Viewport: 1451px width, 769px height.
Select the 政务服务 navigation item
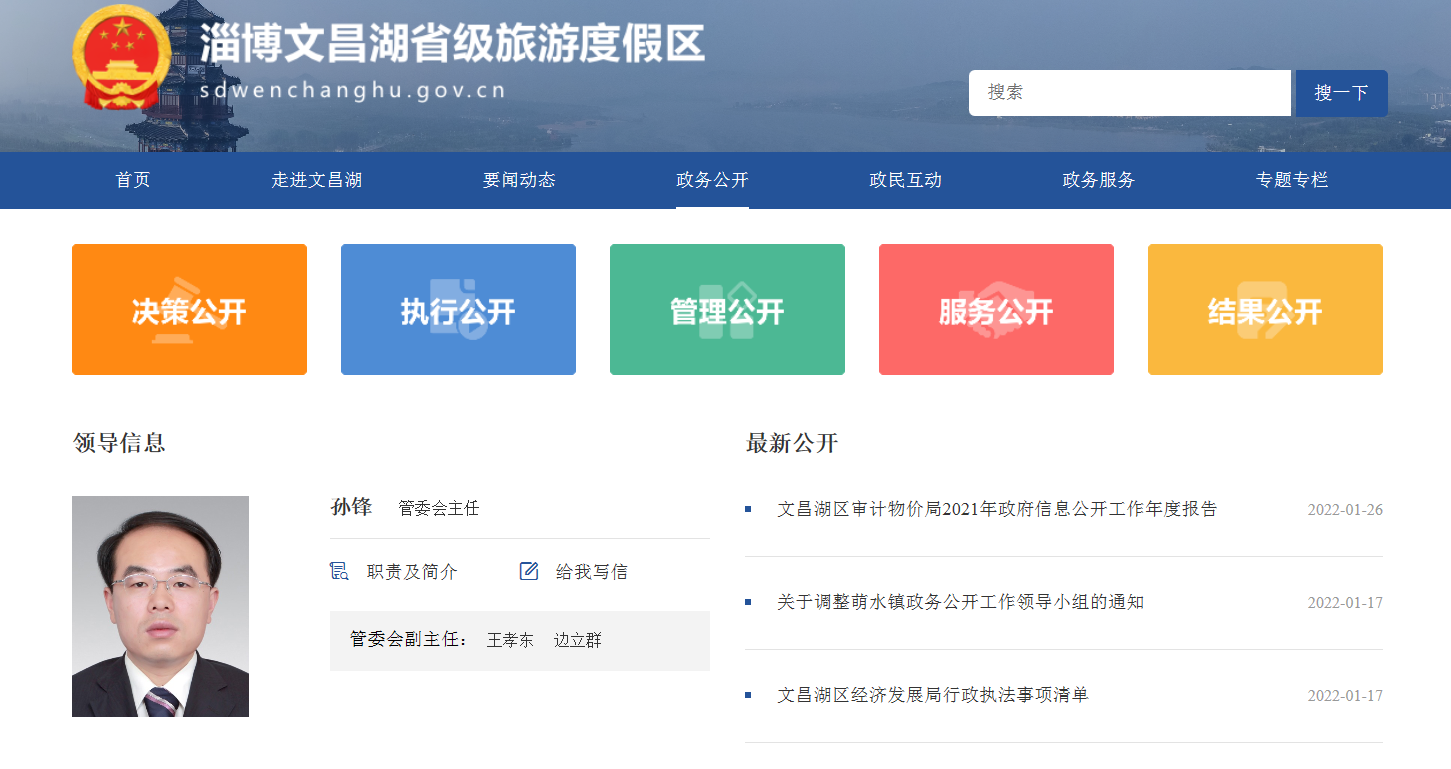[1098, 181]
